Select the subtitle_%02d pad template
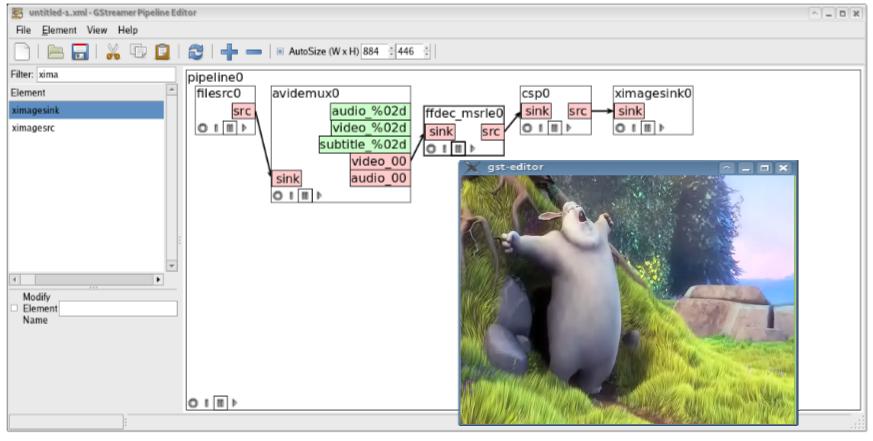Viewport: 873px width, 441px height. [364, 145]
